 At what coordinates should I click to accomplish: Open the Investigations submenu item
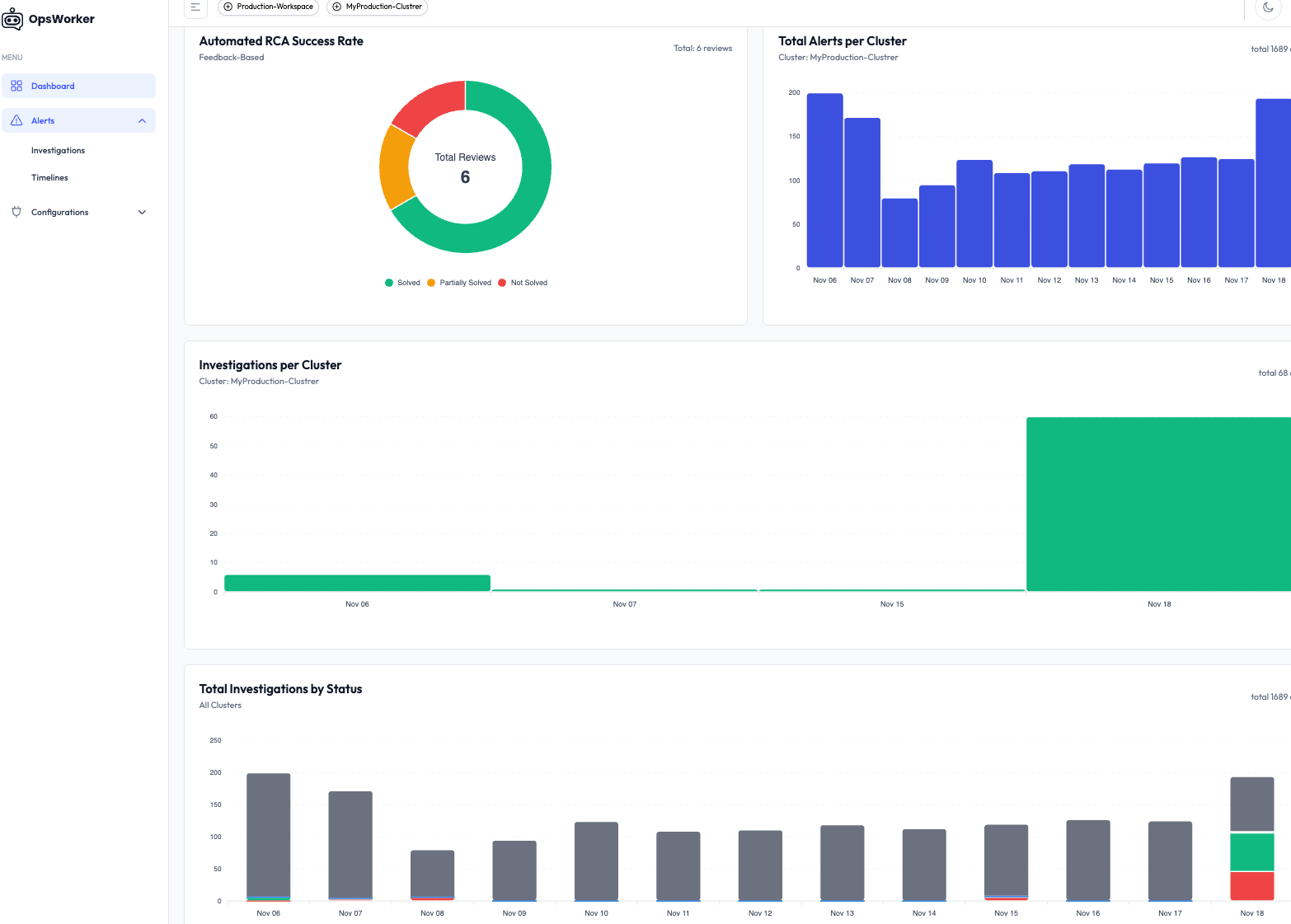click(58, 151)
